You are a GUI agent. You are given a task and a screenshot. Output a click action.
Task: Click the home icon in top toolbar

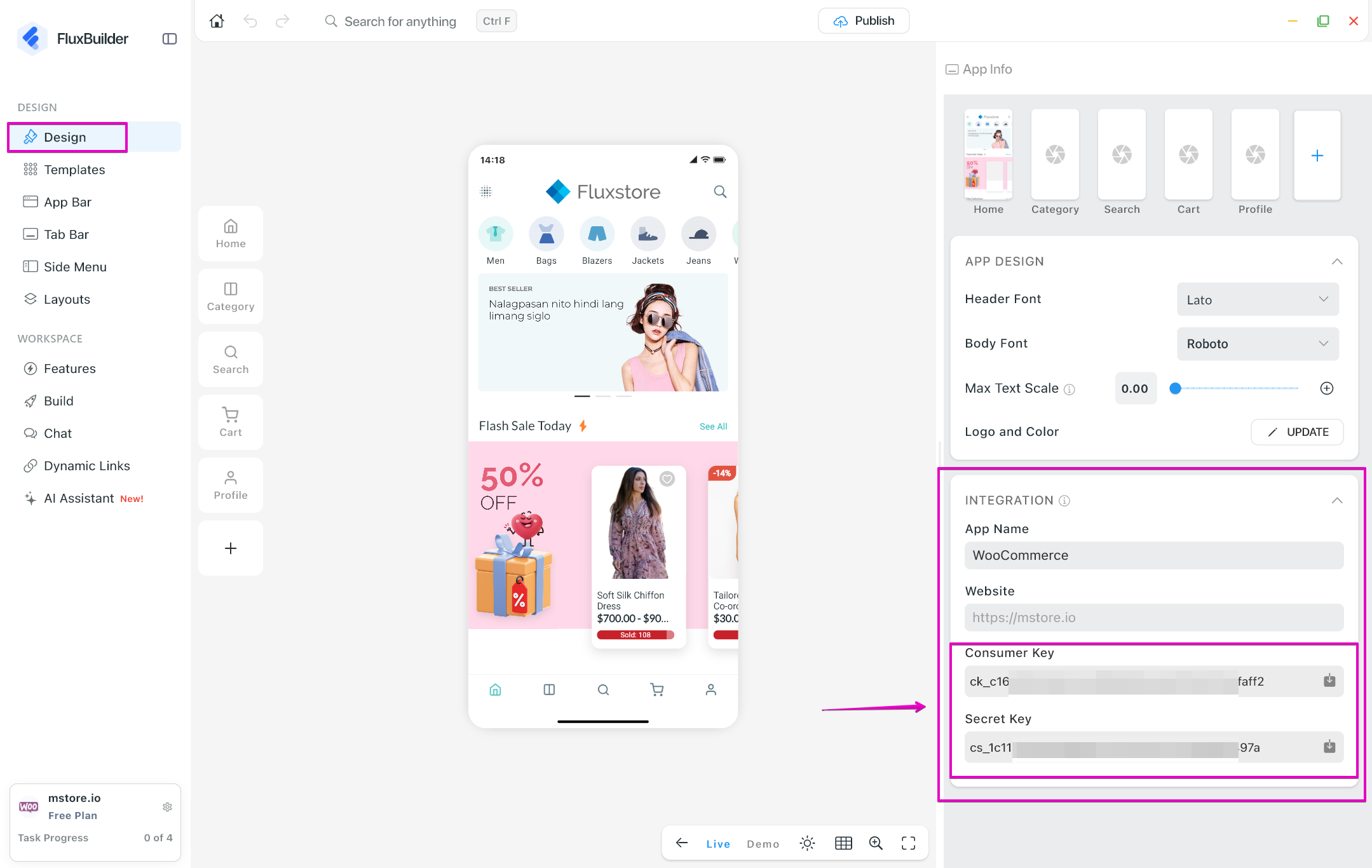pos(217,21)
